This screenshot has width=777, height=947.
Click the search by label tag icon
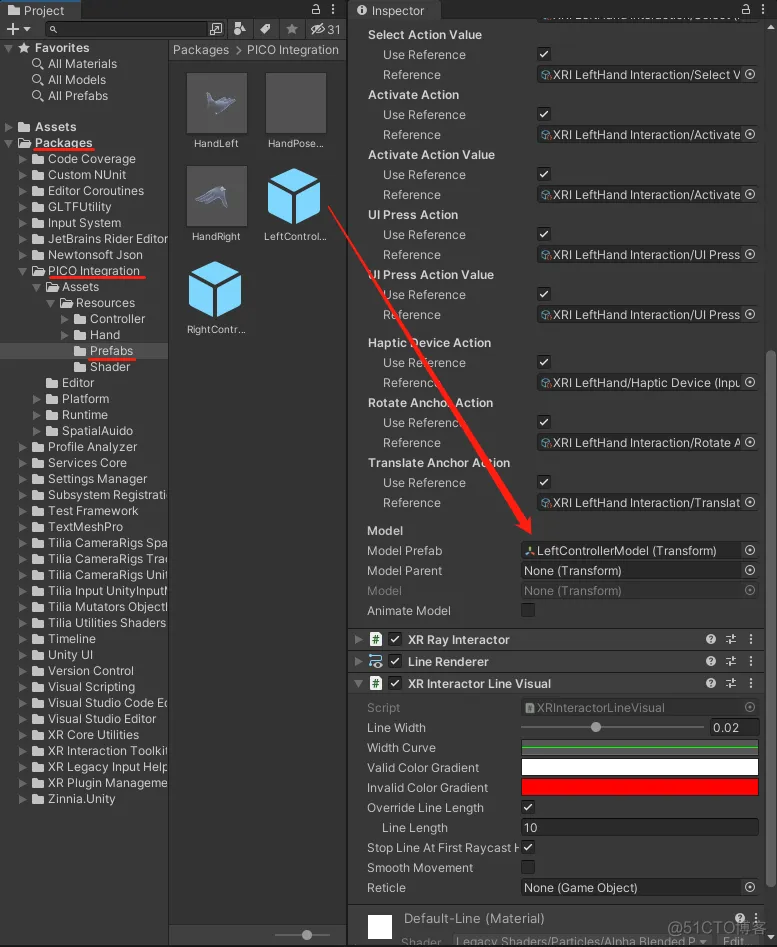coord(265,29)
